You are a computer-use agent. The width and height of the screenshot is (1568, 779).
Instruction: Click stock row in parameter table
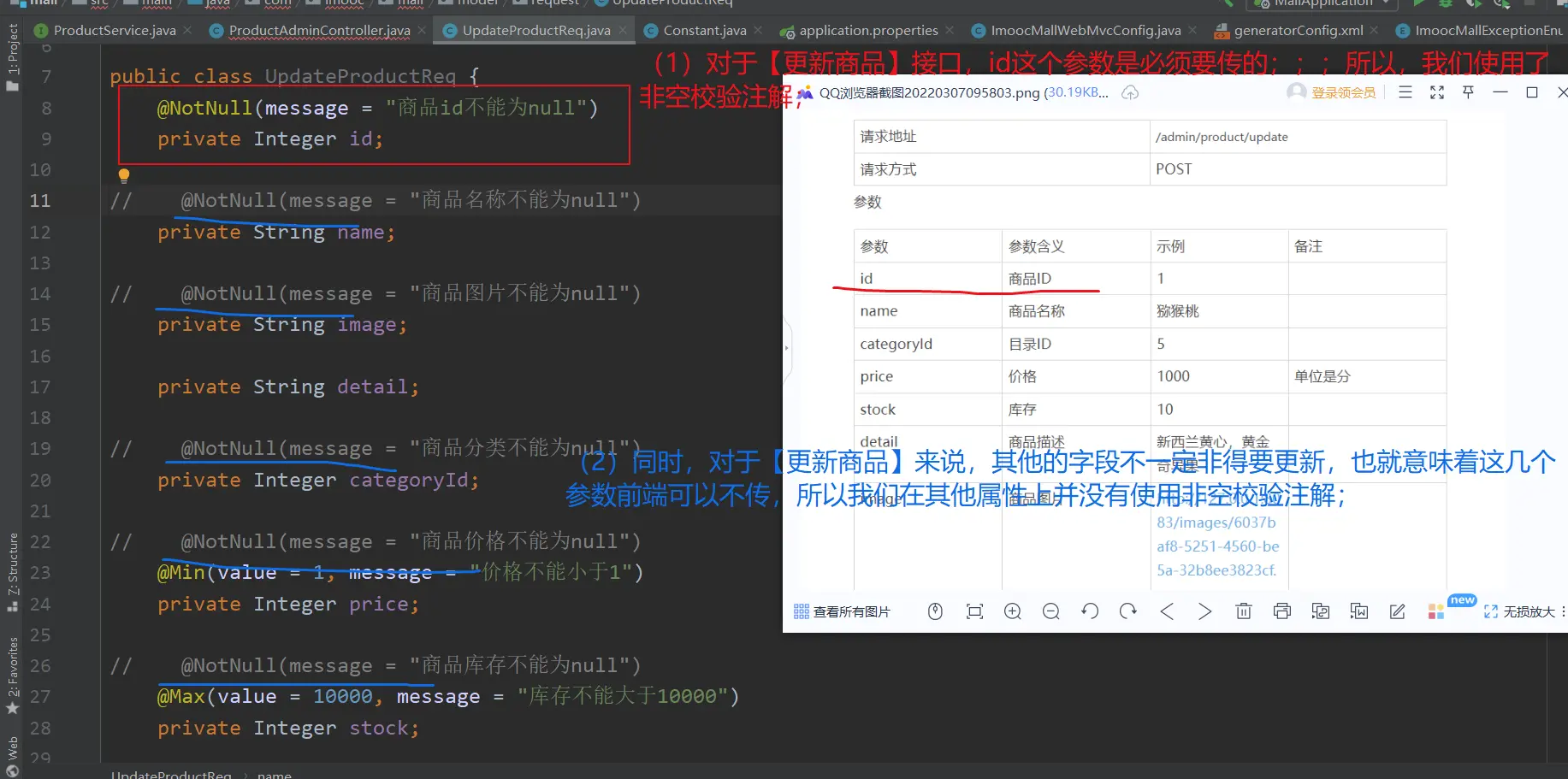tap(1150, 410)
